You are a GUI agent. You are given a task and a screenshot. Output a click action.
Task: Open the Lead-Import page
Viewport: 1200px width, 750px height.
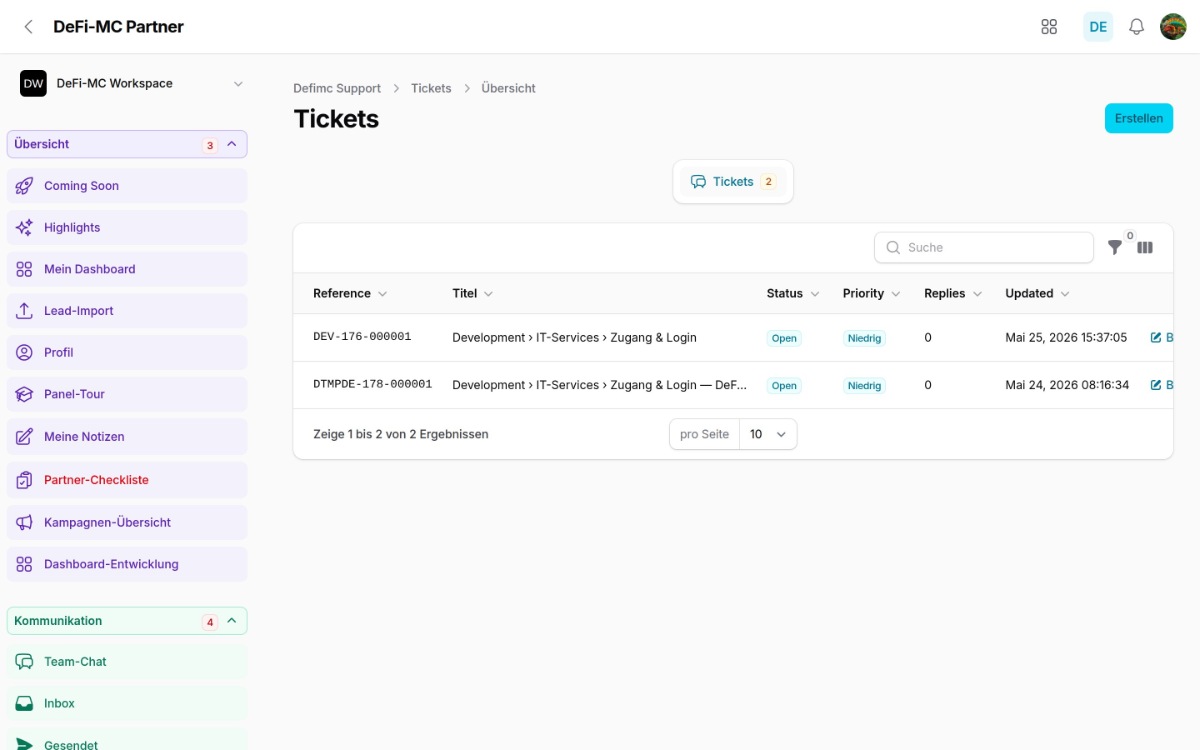(x=127, y=311)
